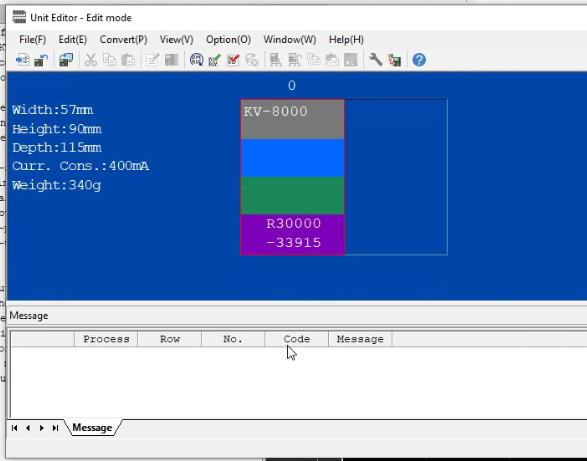Click the Depth:115mm text
The height and width of the screenshot is (461, 587).
pyautogui.click(x=57, y=148)
